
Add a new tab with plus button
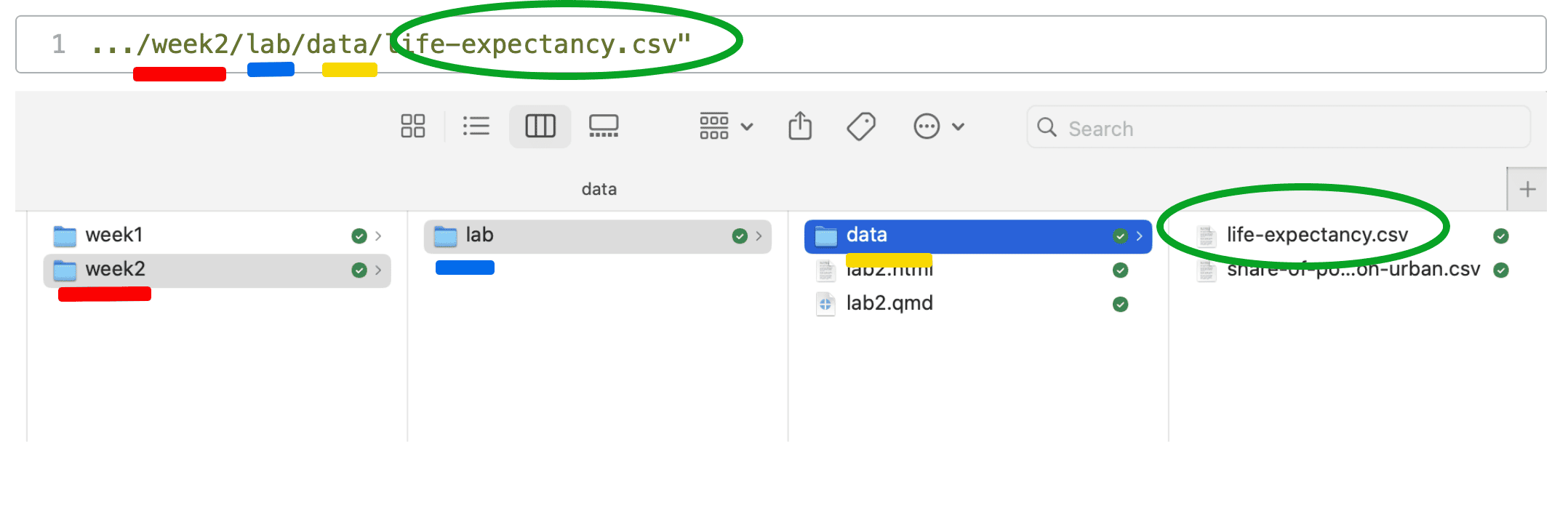(1527, 189)
